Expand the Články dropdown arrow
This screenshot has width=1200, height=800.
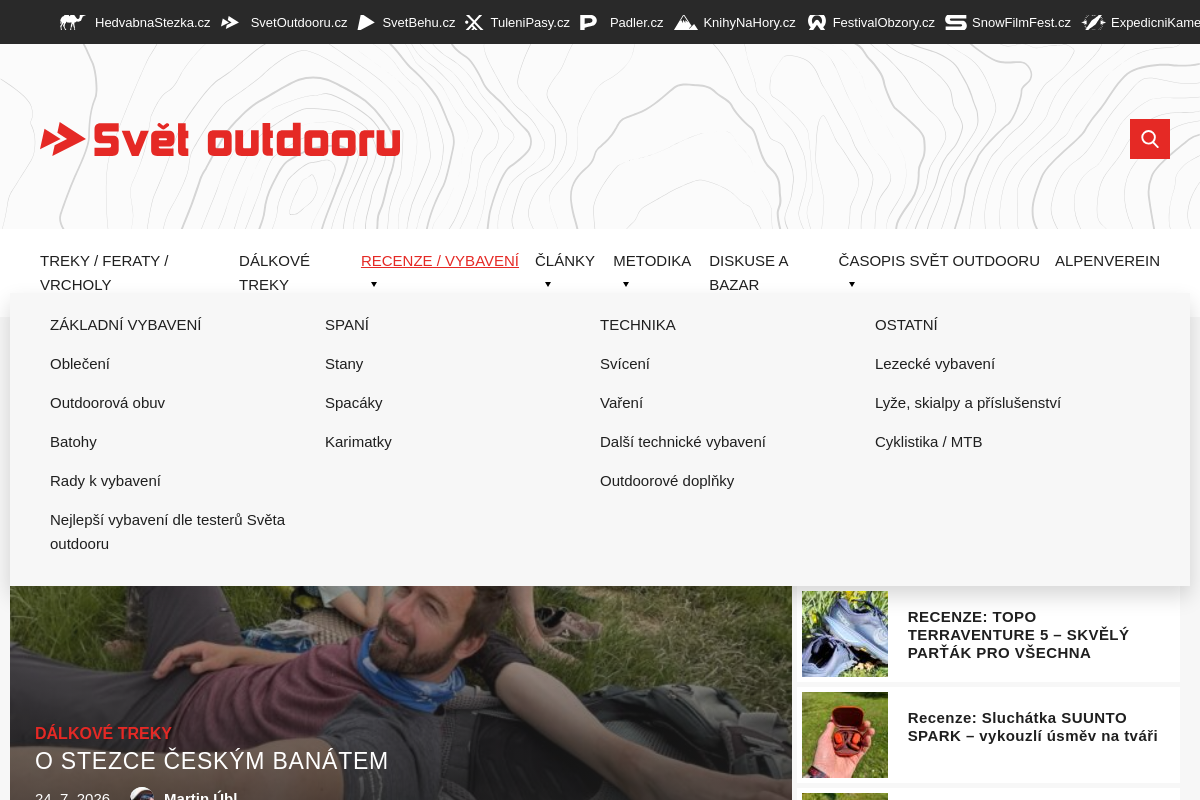pos(548,284)
